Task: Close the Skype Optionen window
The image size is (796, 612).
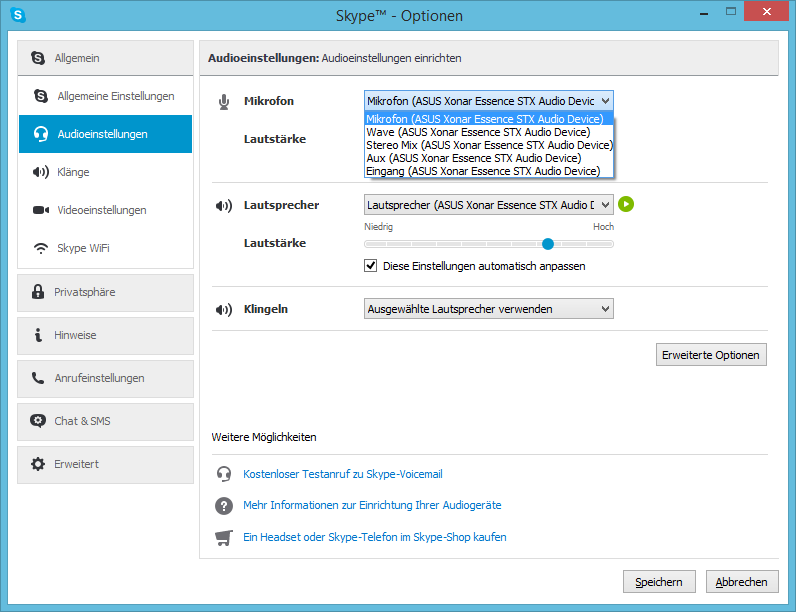Action: 767,11
